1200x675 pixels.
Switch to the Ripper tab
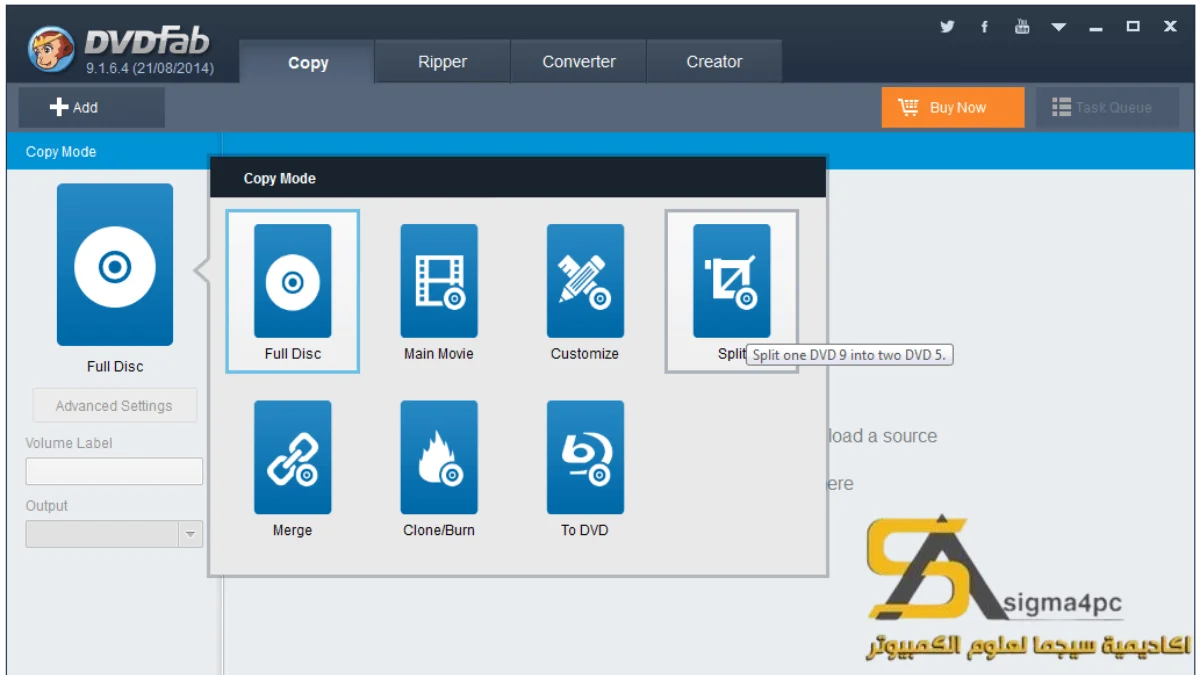(x=442, y=62)
